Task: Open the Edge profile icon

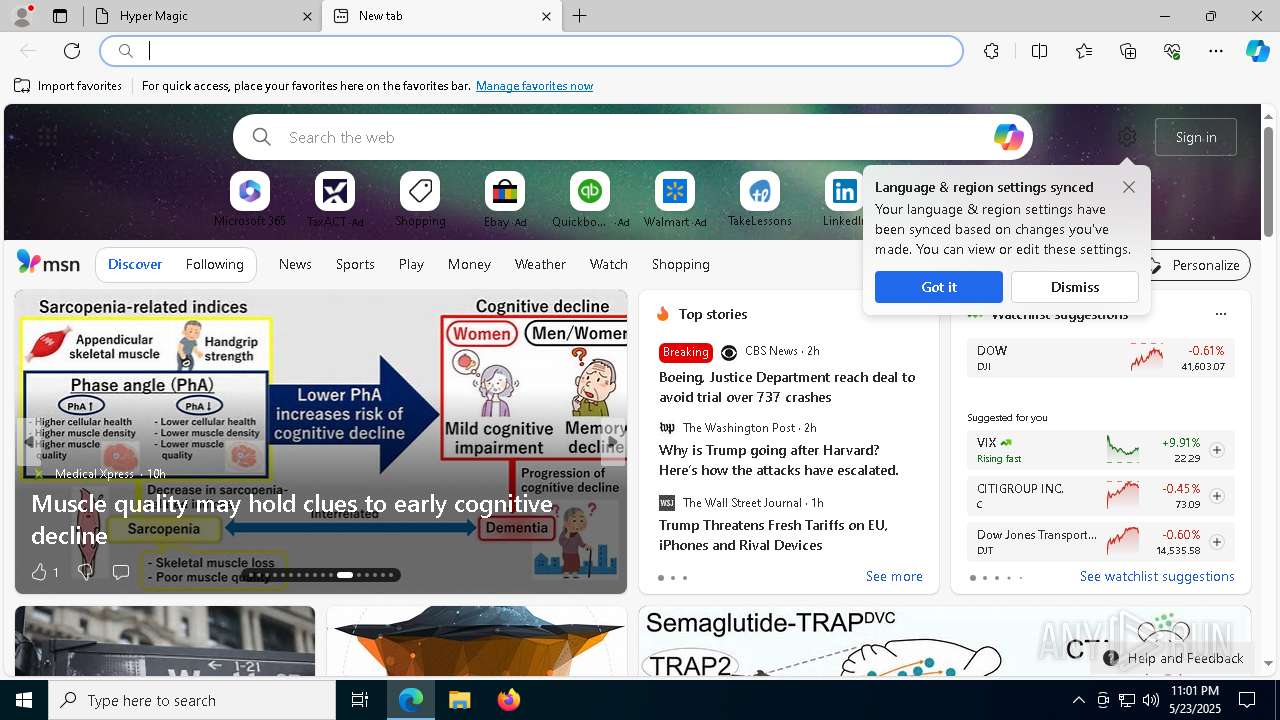Action: click(x=21, y=16)
